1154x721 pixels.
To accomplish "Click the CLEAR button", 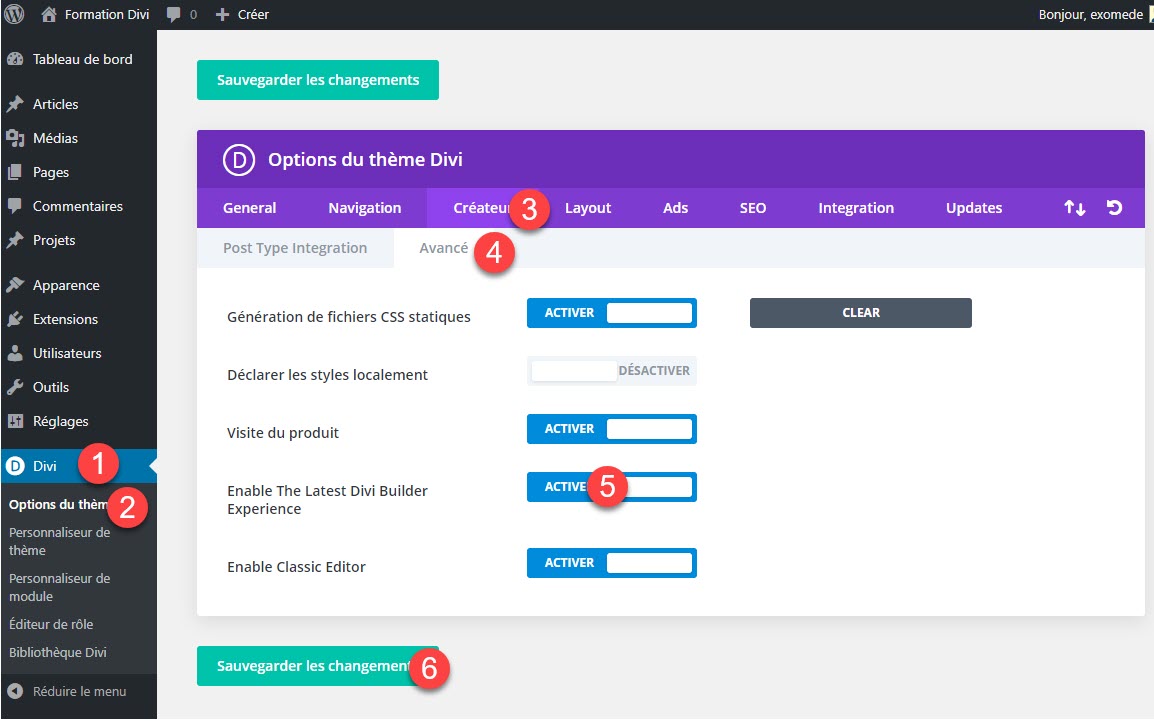I will click(x=860, y=313).
